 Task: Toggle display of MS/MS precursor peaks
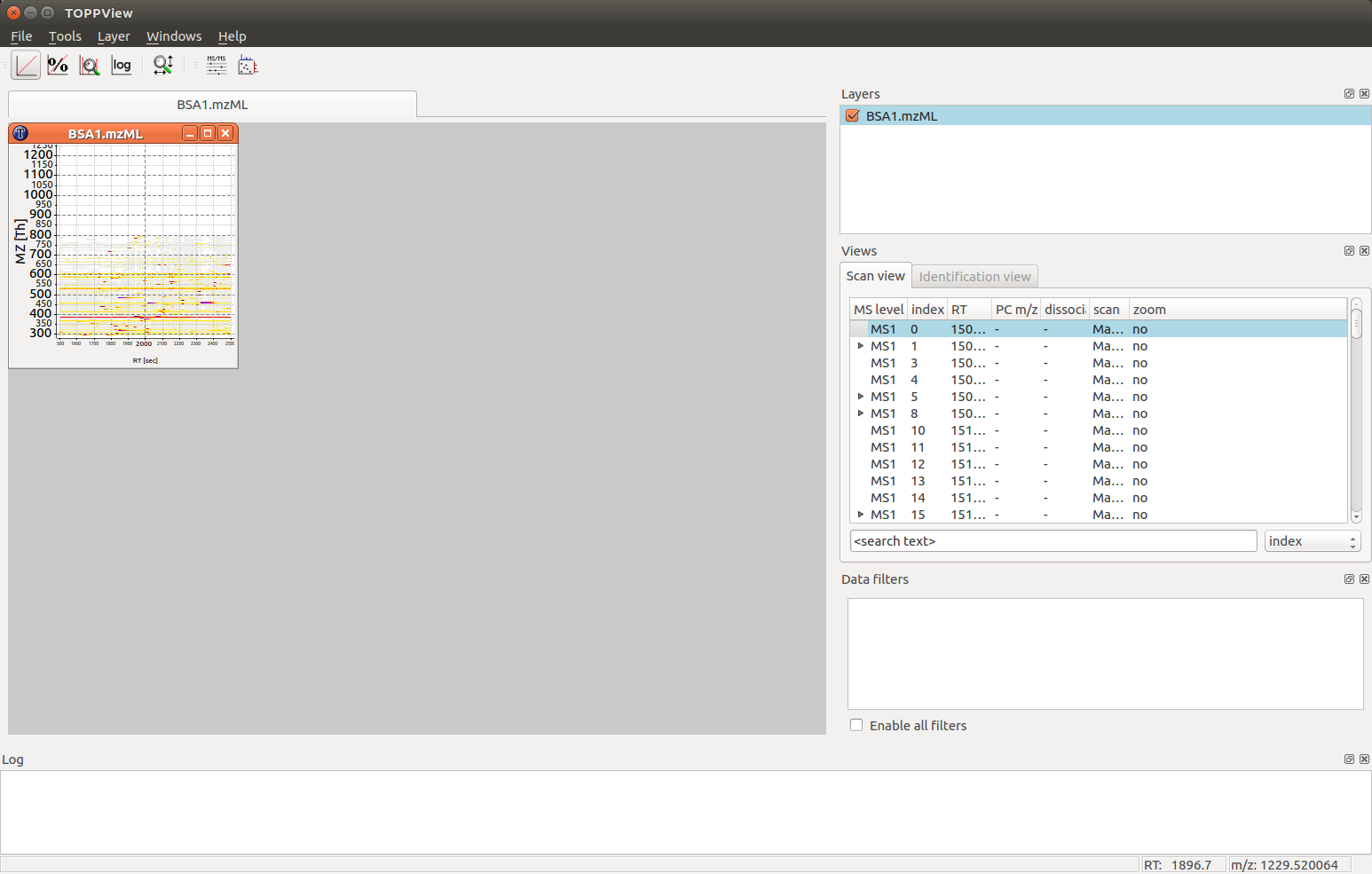click(216, 65)
